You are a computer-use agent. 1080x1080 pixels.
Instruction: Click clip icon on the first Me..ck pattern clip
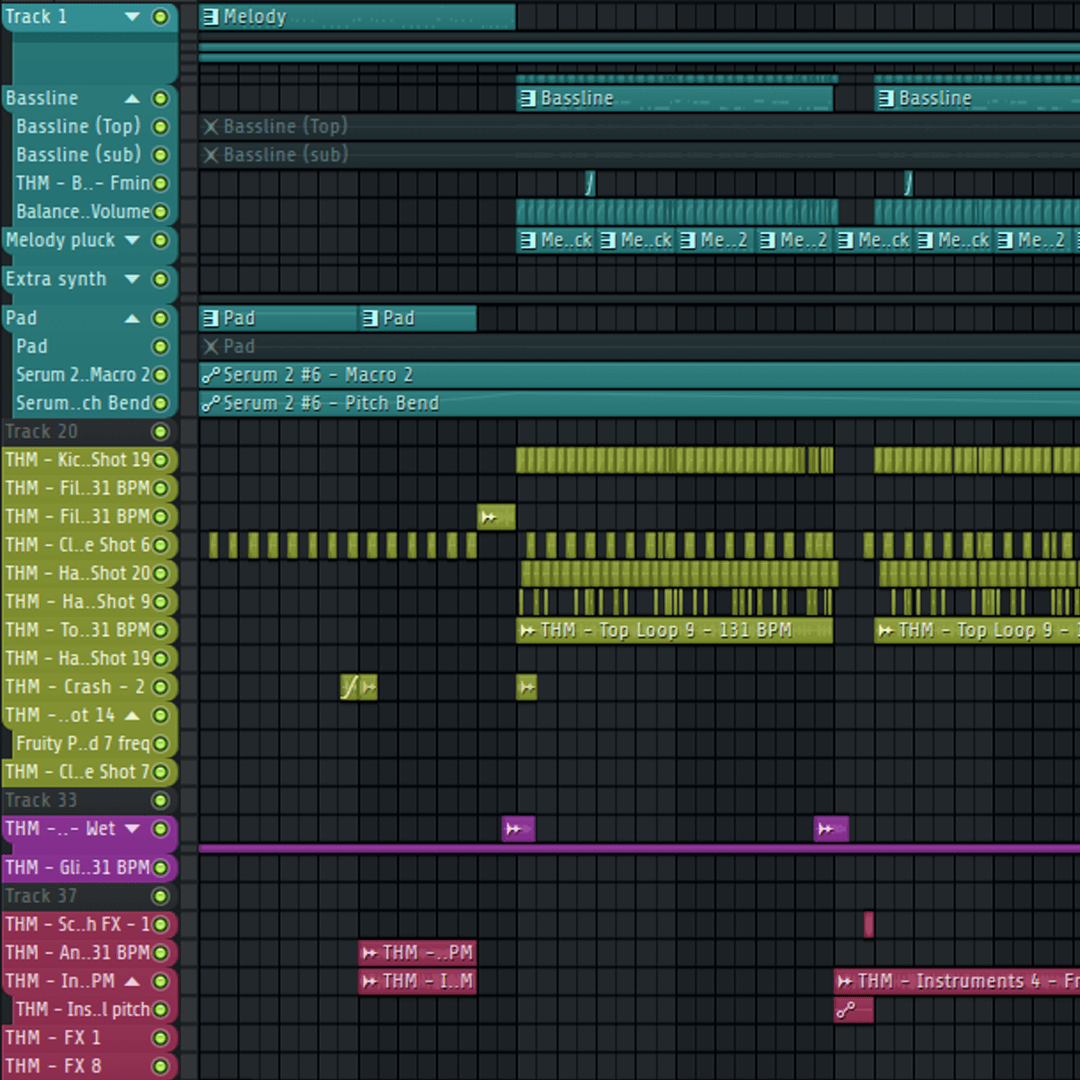coord(527,240)
